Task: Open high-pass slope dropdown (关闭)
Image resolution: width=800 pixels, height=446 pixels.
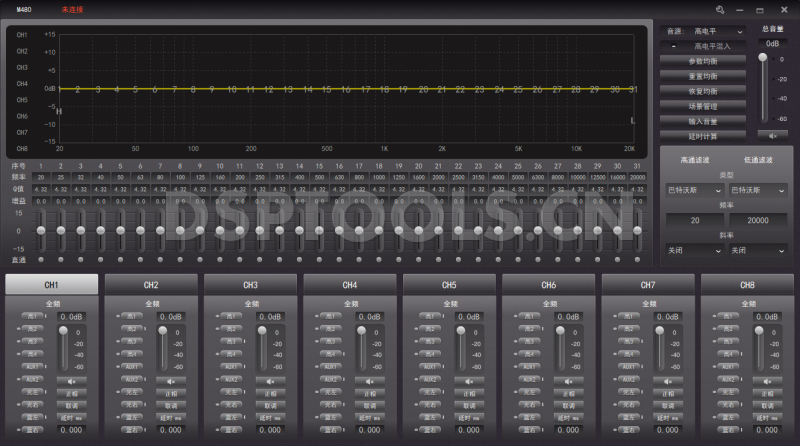Action: click(695, 251)
